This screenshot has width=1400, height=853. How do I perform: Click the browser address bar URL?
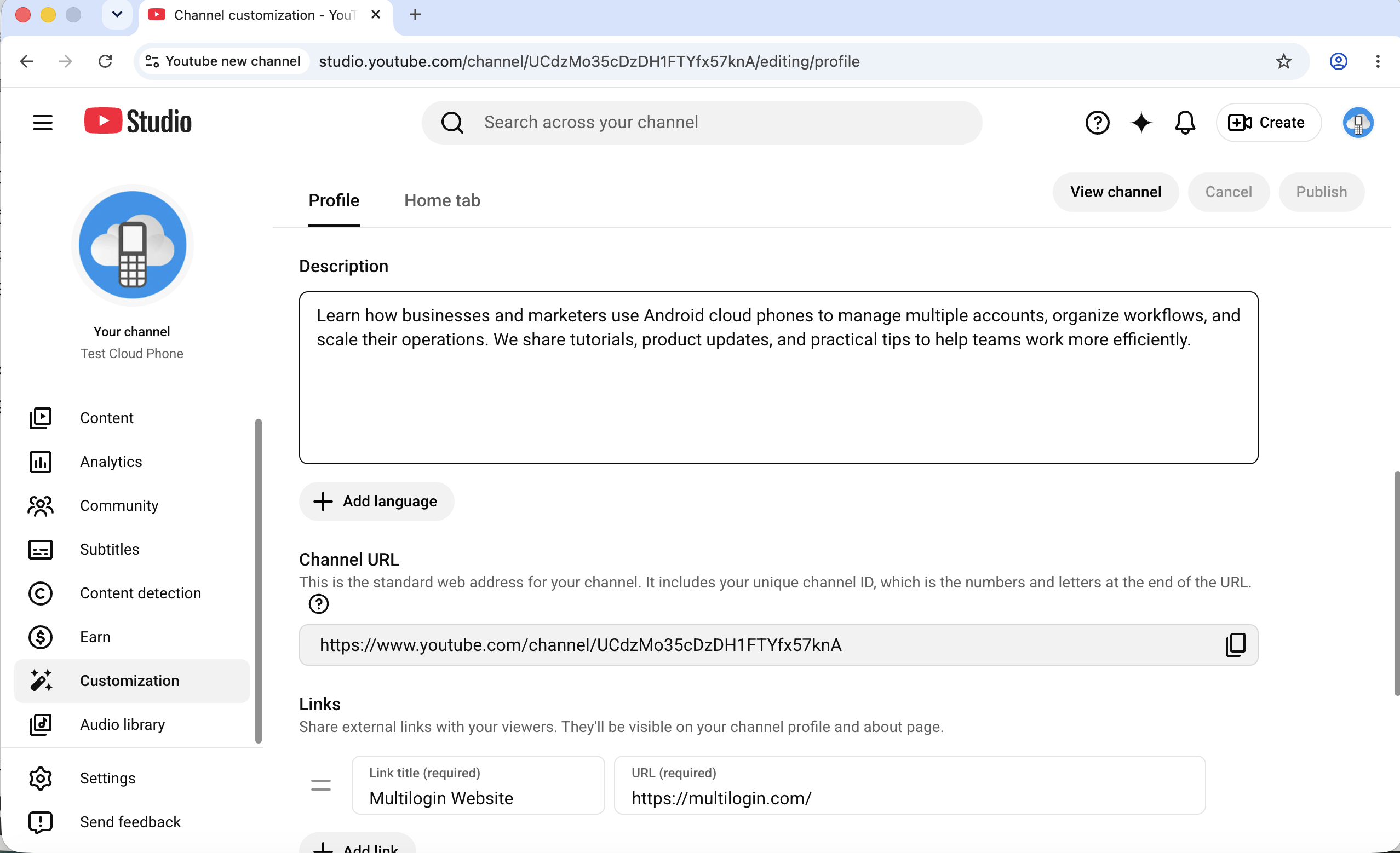(x=589, y=61)
